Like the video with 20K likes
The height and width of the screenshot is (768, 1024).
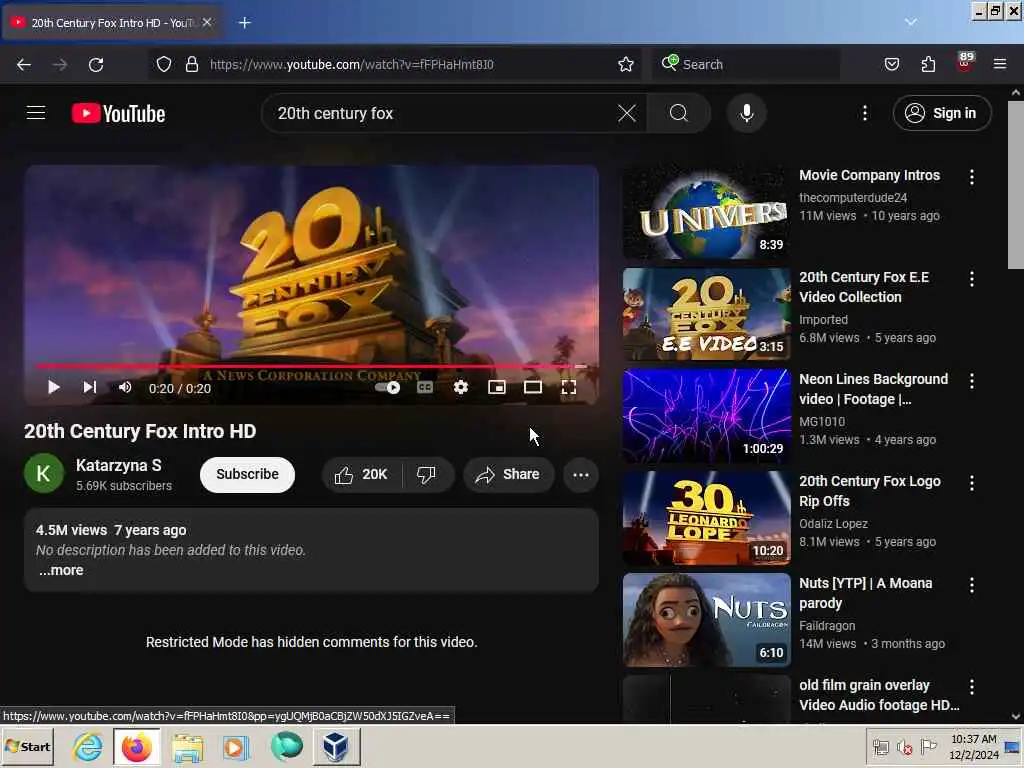pos(362,474)
